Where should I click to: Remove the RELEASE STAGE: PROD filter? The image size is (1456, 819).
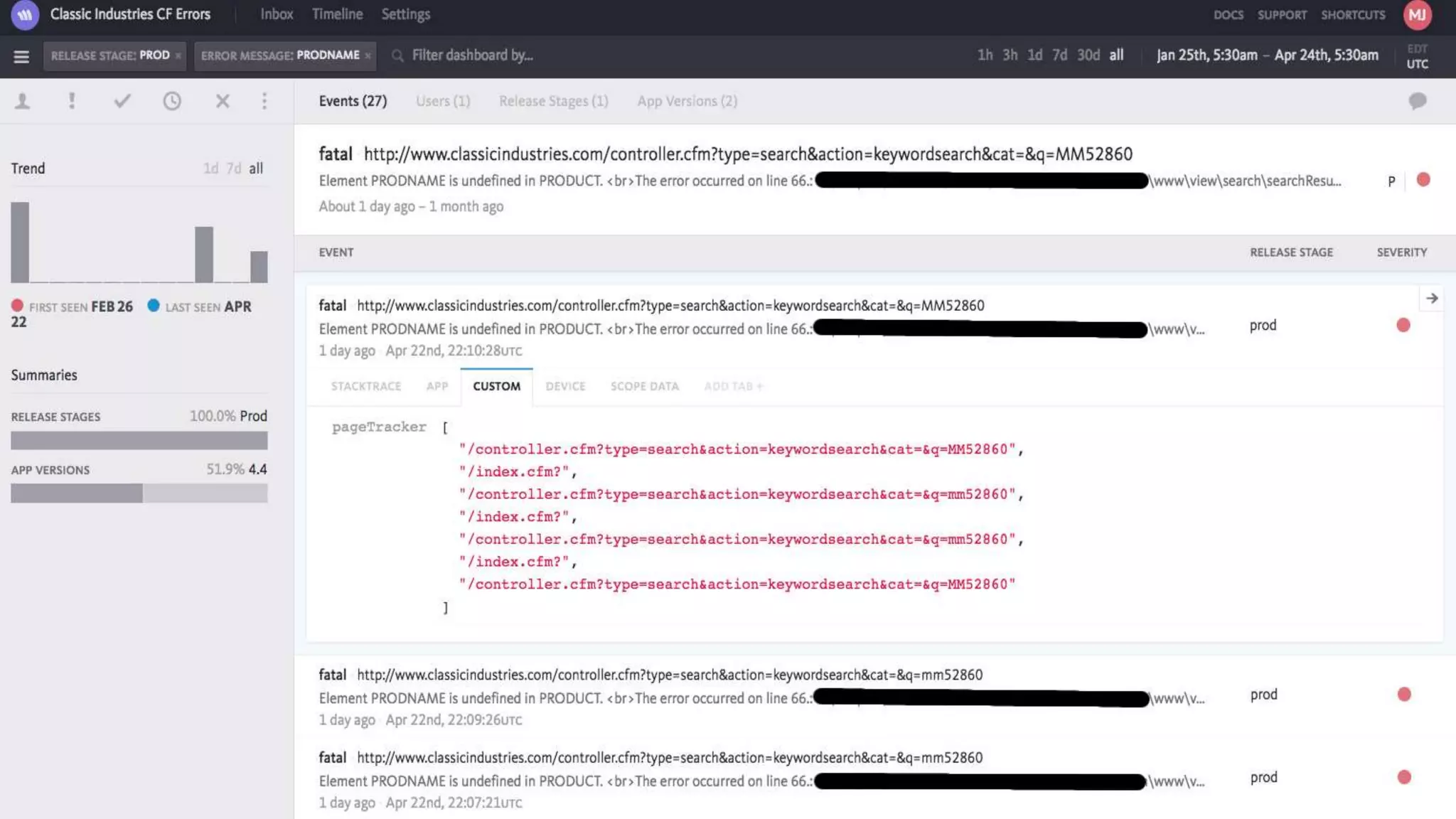pyautogui.click(x=178, y=56)
